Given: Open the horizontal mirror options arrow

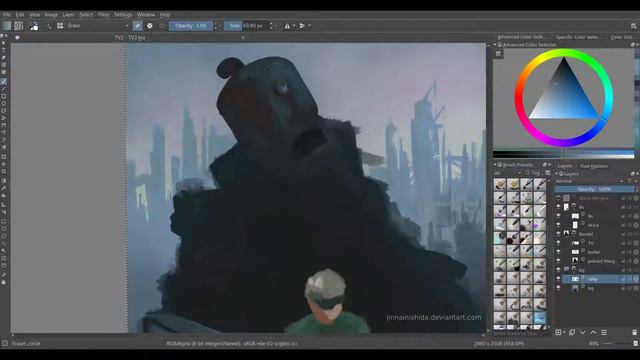Looking at the screenshot, I should [x=294, y=26].
